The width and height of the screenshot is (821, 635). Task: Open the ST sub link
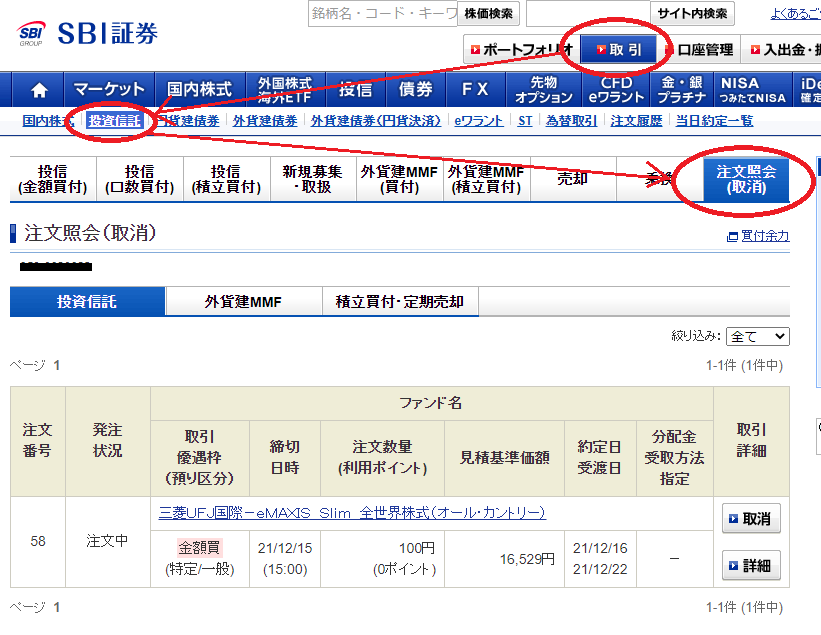click(525, 121)
